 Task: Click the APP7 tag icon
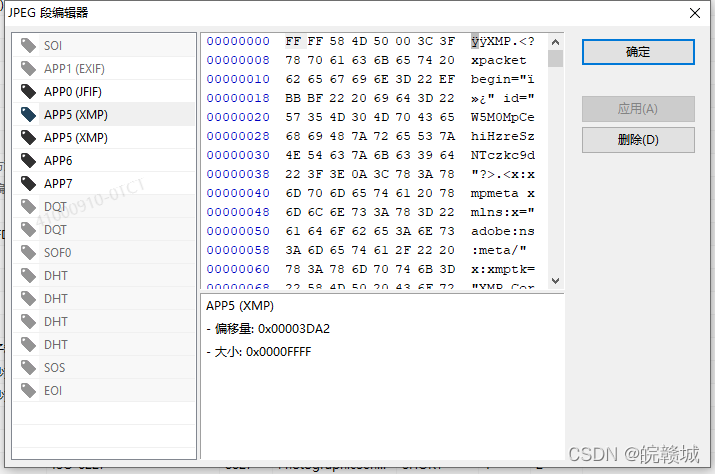pyautogui.click(x=28, y=183)
